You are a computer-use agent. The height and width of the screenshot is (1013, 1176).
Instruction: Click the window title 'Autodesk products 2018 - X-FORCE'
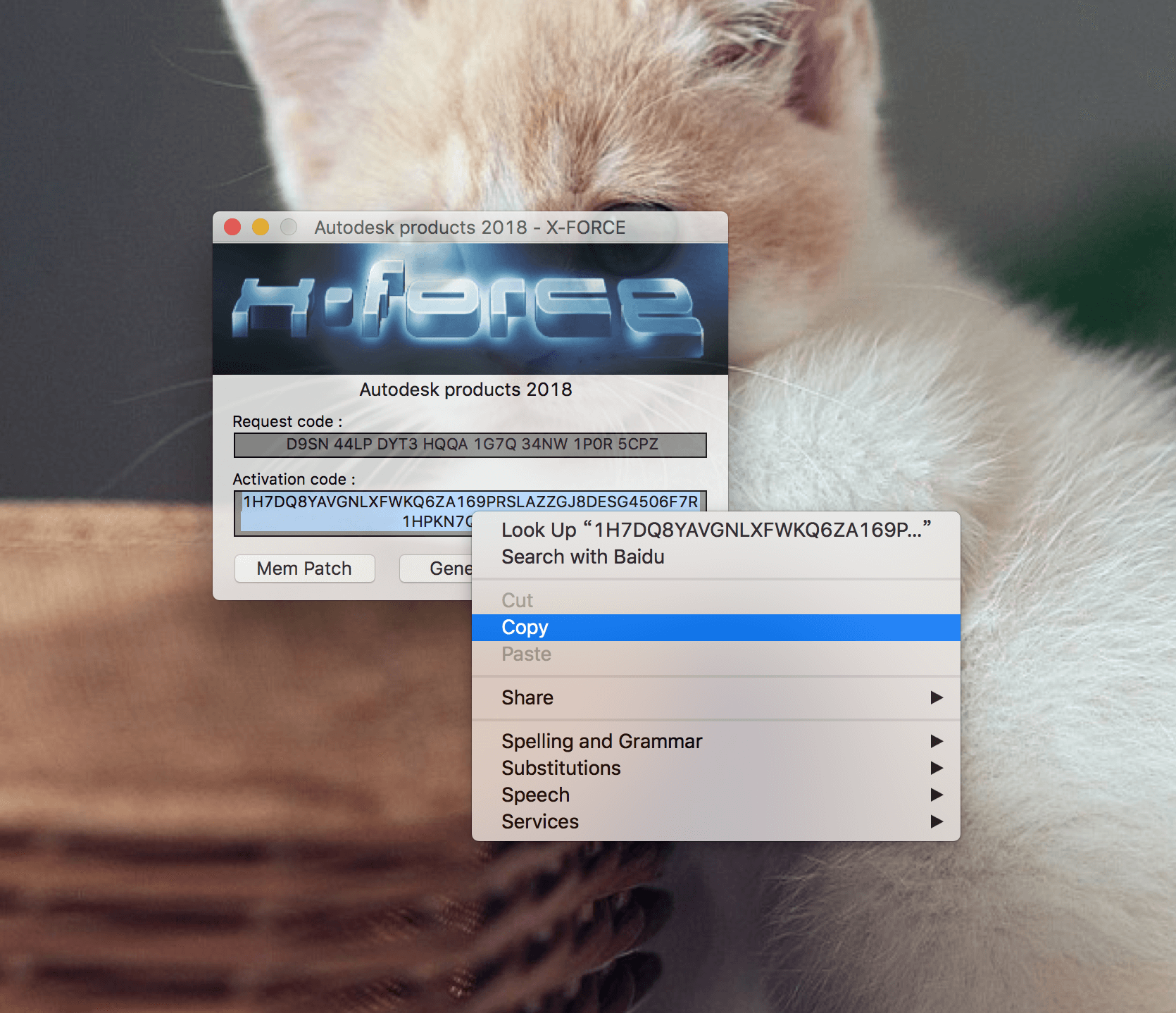(470, 228)
